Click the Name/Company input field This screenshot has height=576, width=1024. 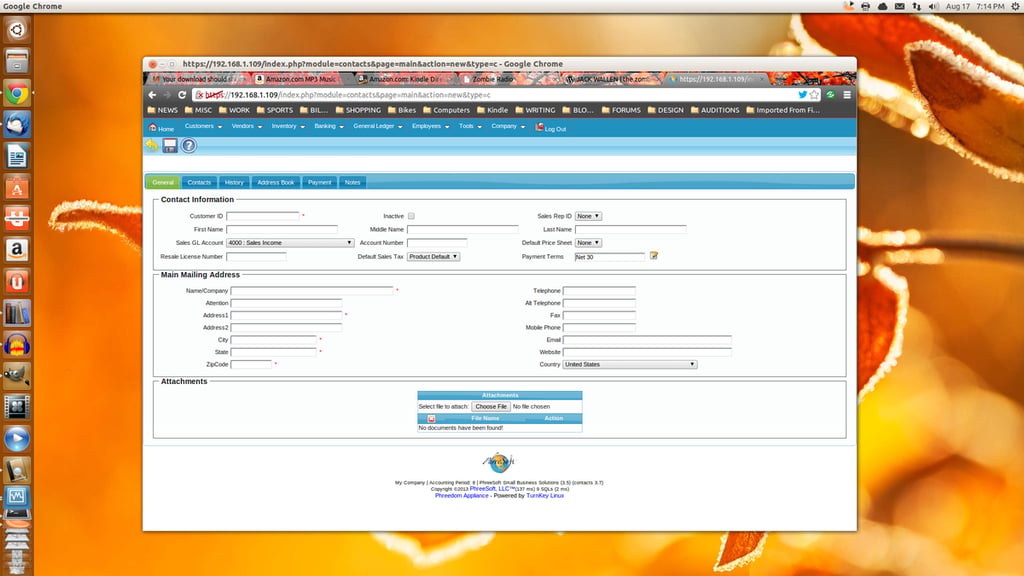pos(312,291)
